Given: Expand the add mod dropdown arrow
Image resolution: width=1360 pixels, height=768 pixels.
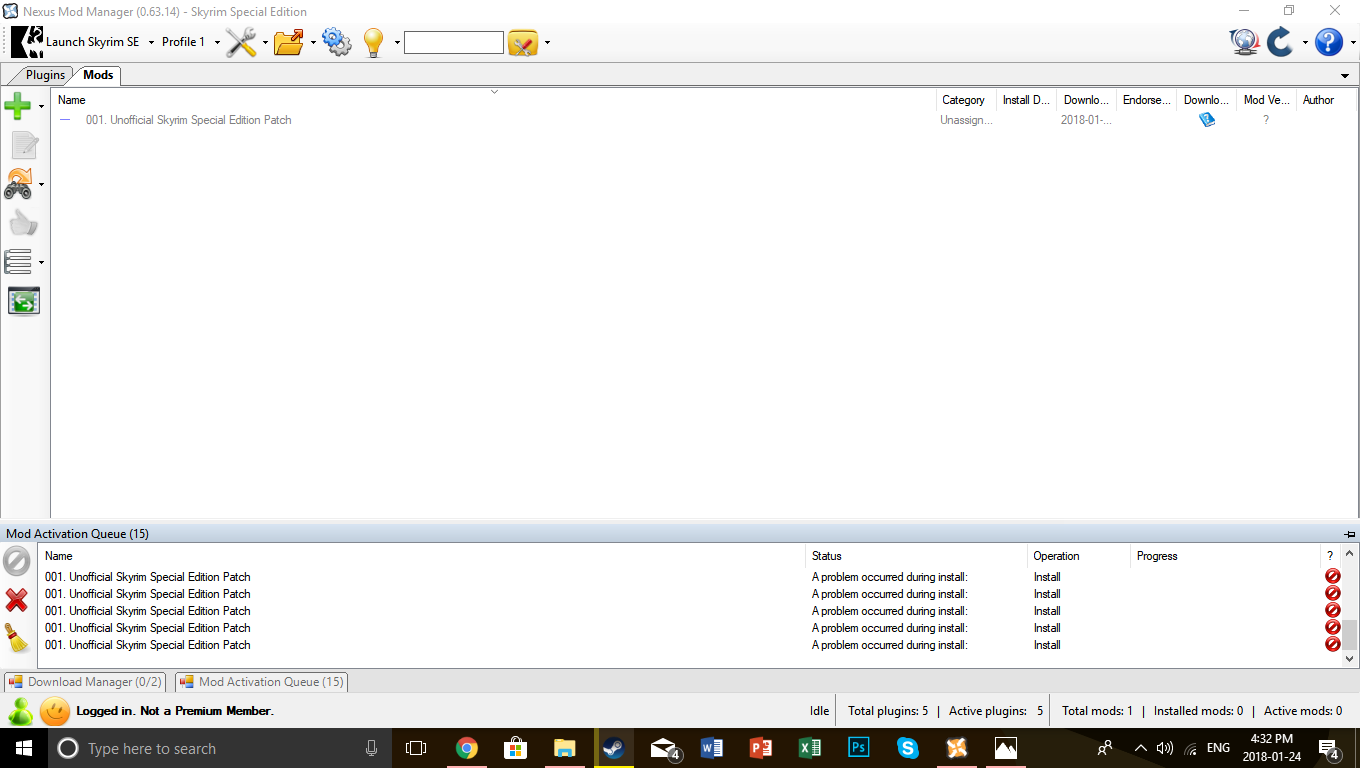Looking at the screenshot, I should 41,105.
